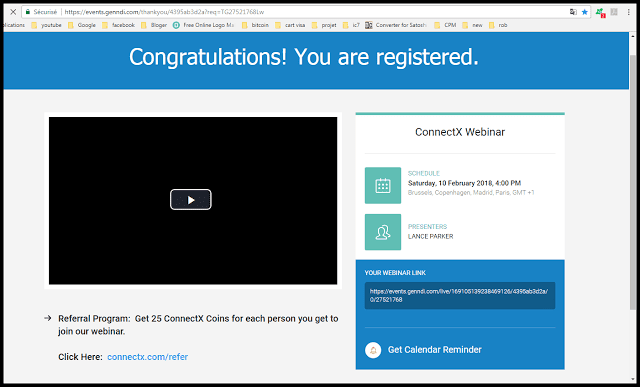Image resolution: width=640 pixels, height=387 pixels.
Task: Click the translate page icon
Action: (573, 12)
